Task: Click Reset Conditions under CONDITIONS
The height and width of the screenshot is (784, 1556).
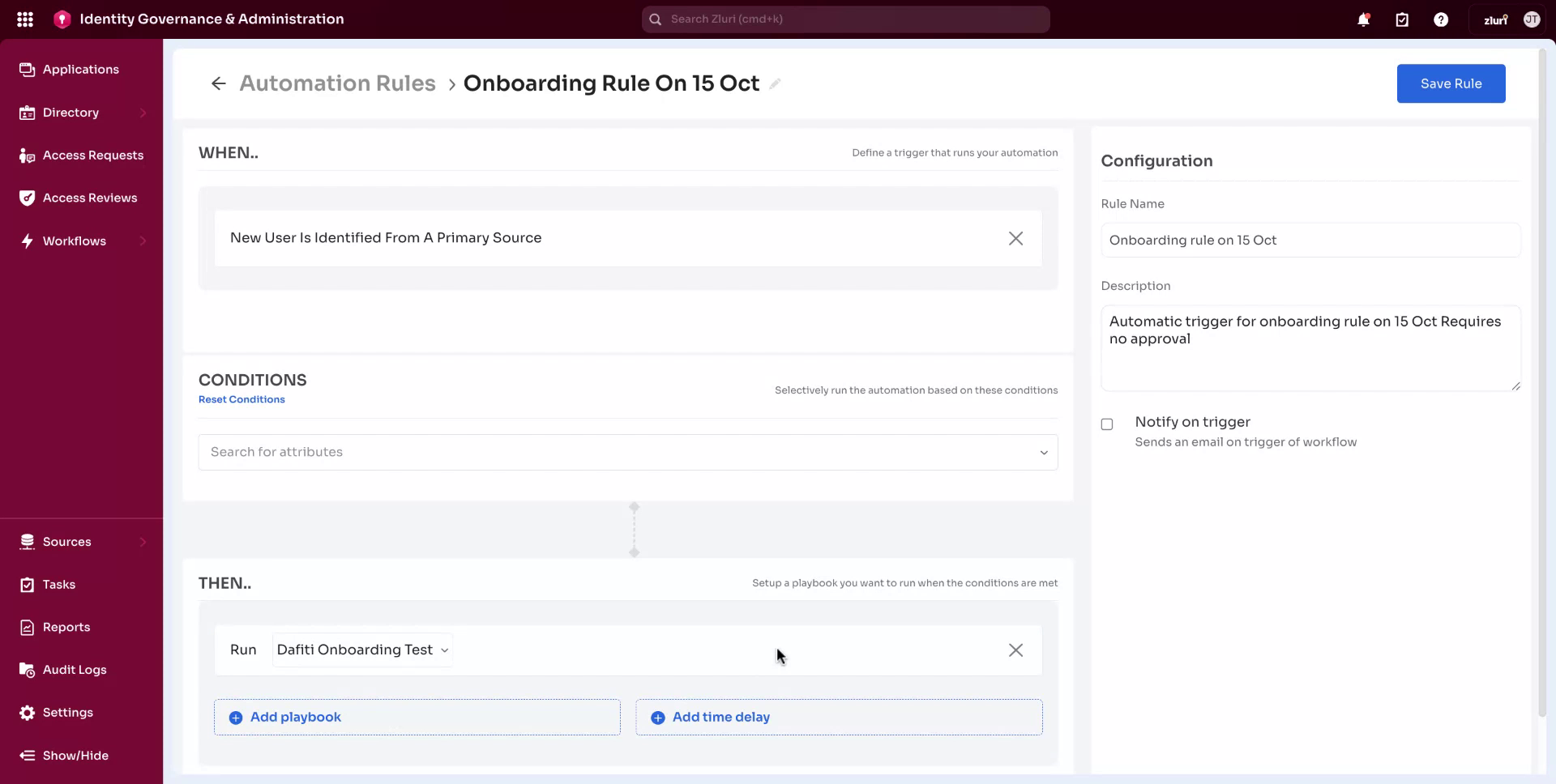Action: coord(242,399)
